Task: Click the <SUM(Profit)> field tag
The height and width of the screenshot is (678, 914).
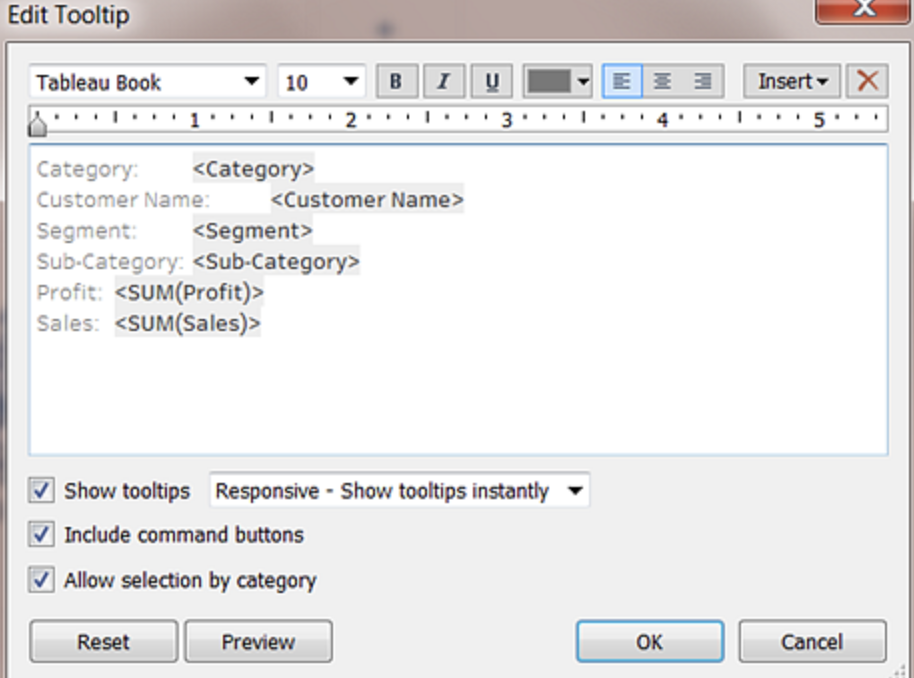Action: (x=189, y=292)
